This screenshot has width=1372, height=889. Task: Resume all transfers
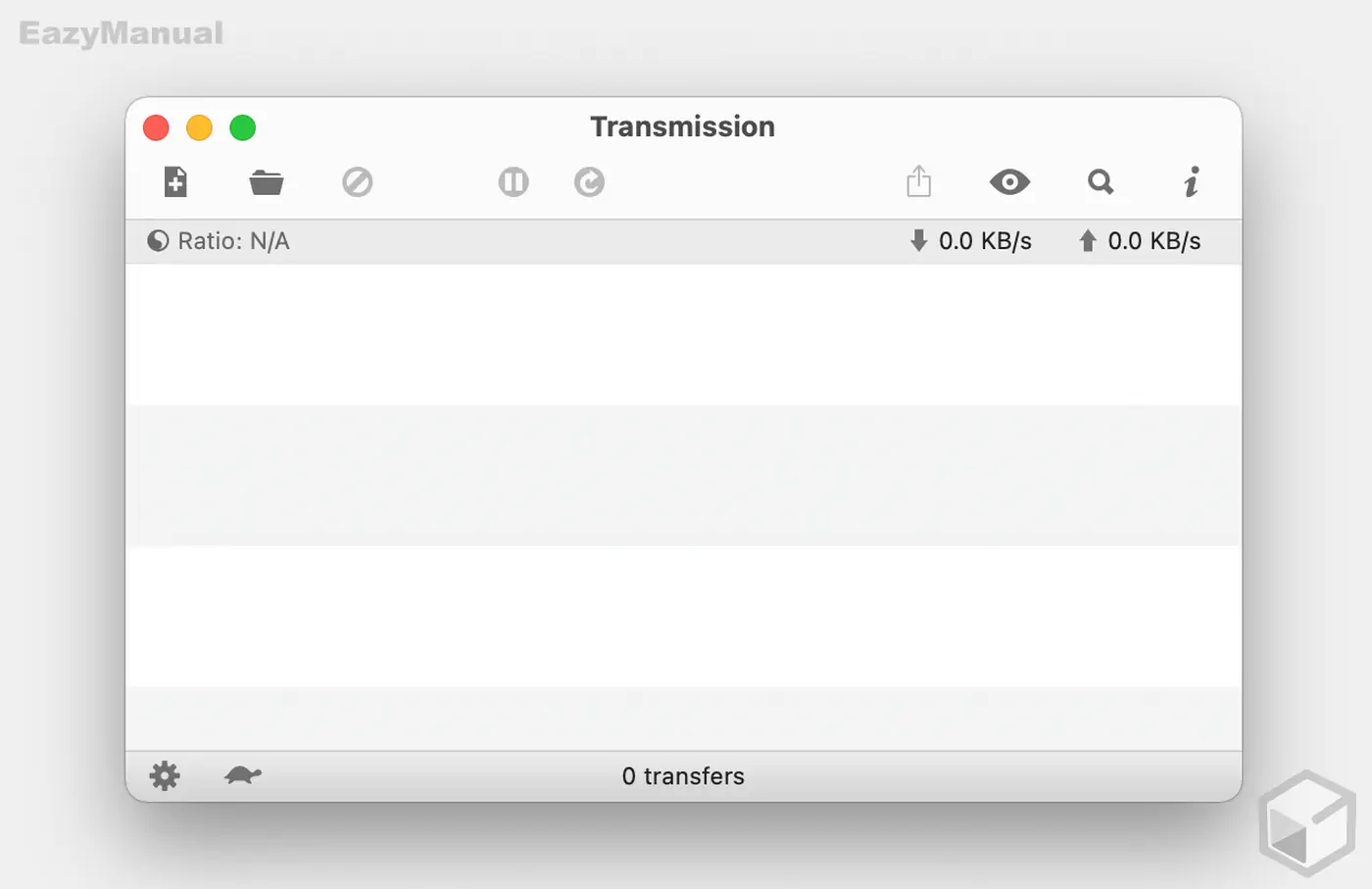[589, 182]
